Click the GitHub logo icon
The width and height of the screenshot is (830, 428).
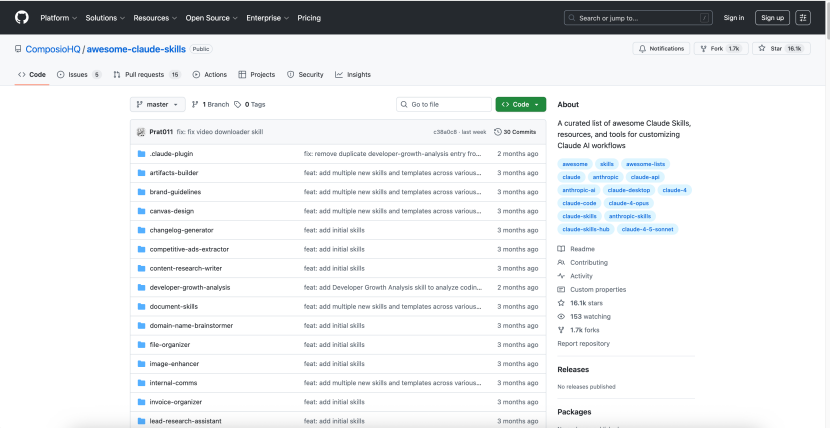(x=22, y=17)
